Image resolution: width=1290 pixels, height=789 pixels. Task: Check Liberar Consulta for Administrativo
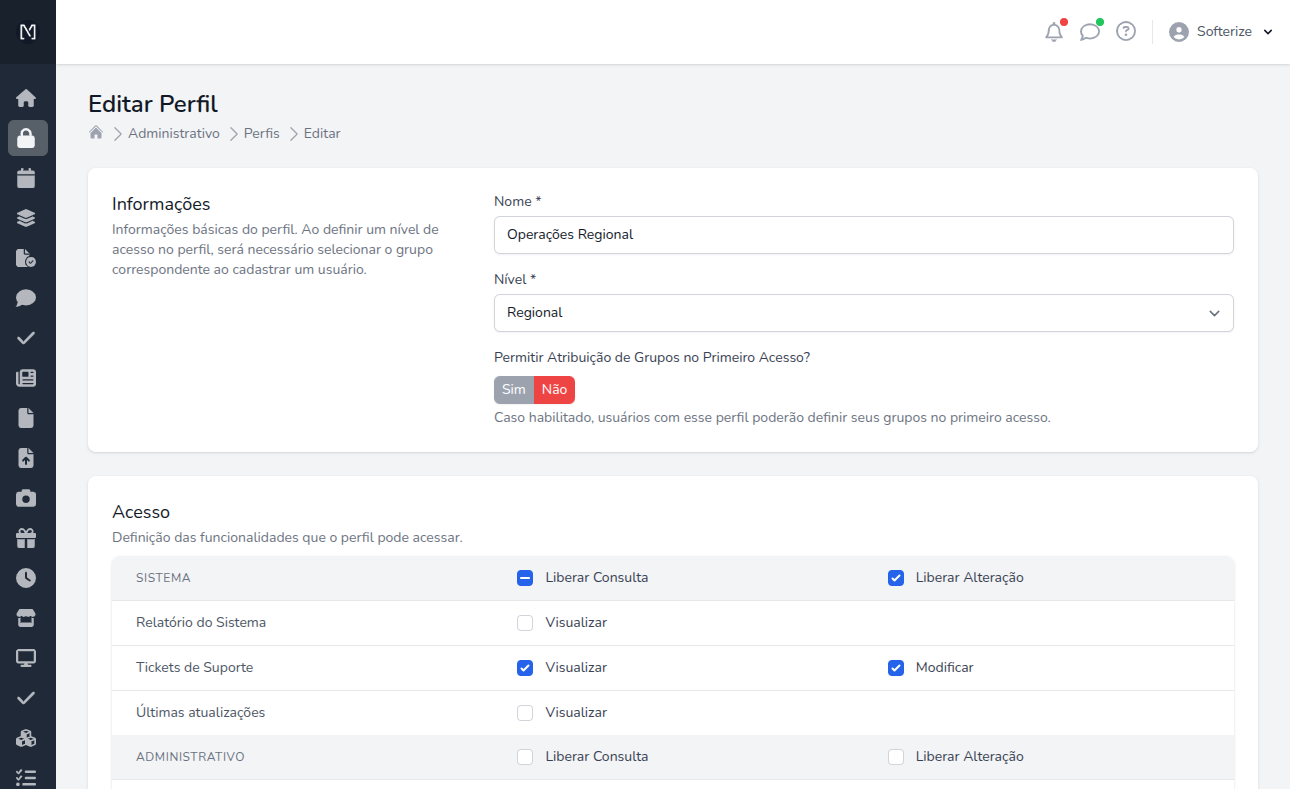(525, 757)
